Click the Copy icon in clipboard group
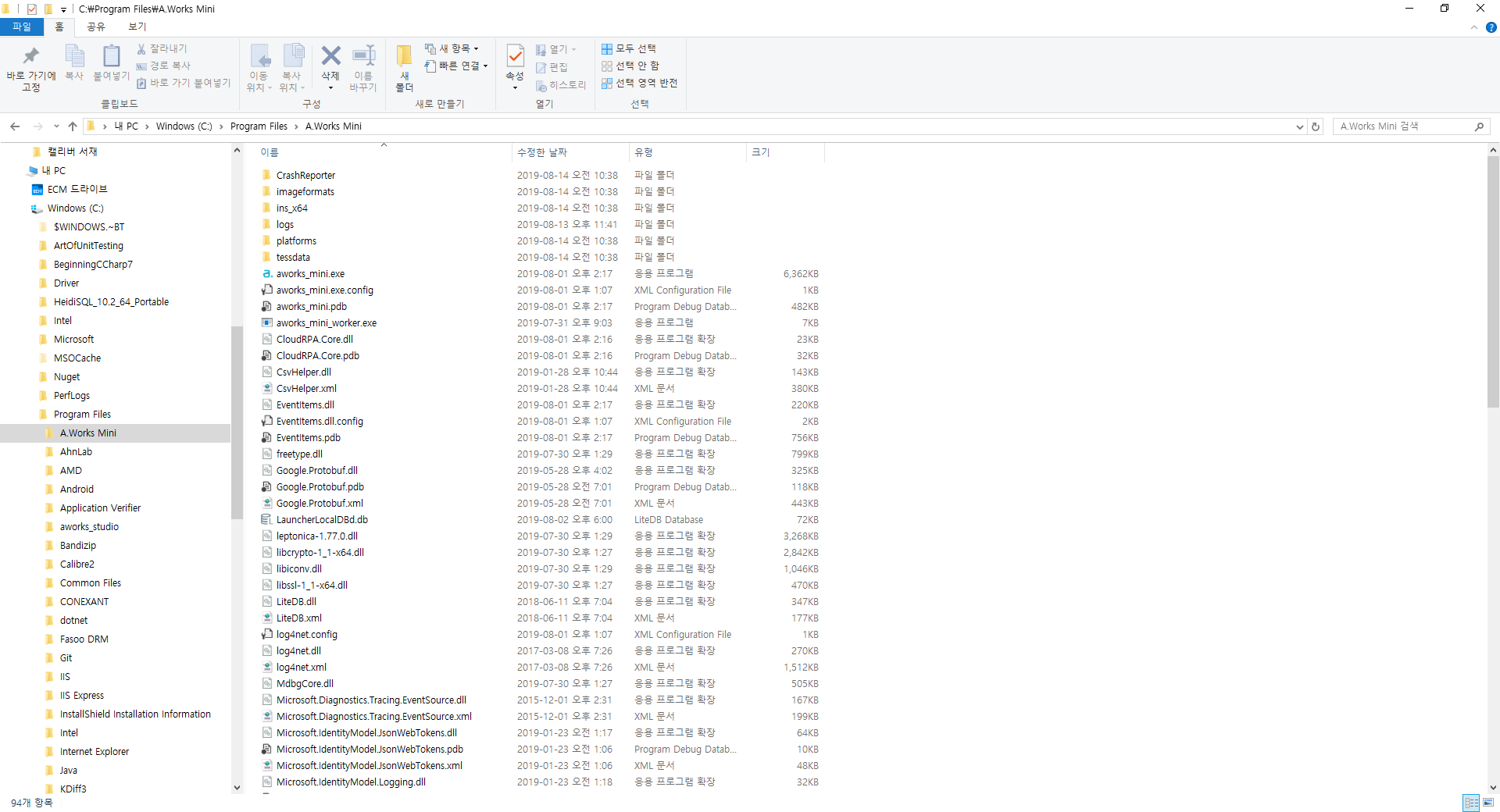The image size is (1500, 812). (74, 56)
